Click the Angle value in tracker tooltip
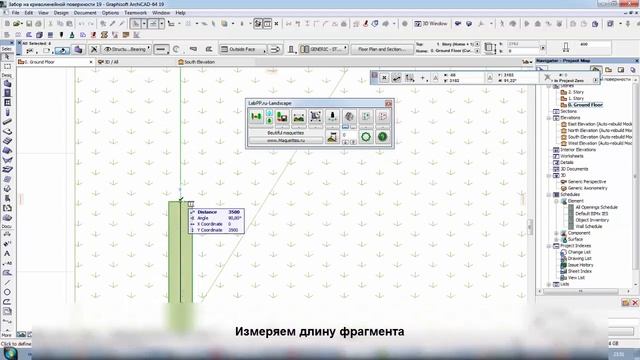Viewport: 640px width, 360px height. click(x=235, y=218)
